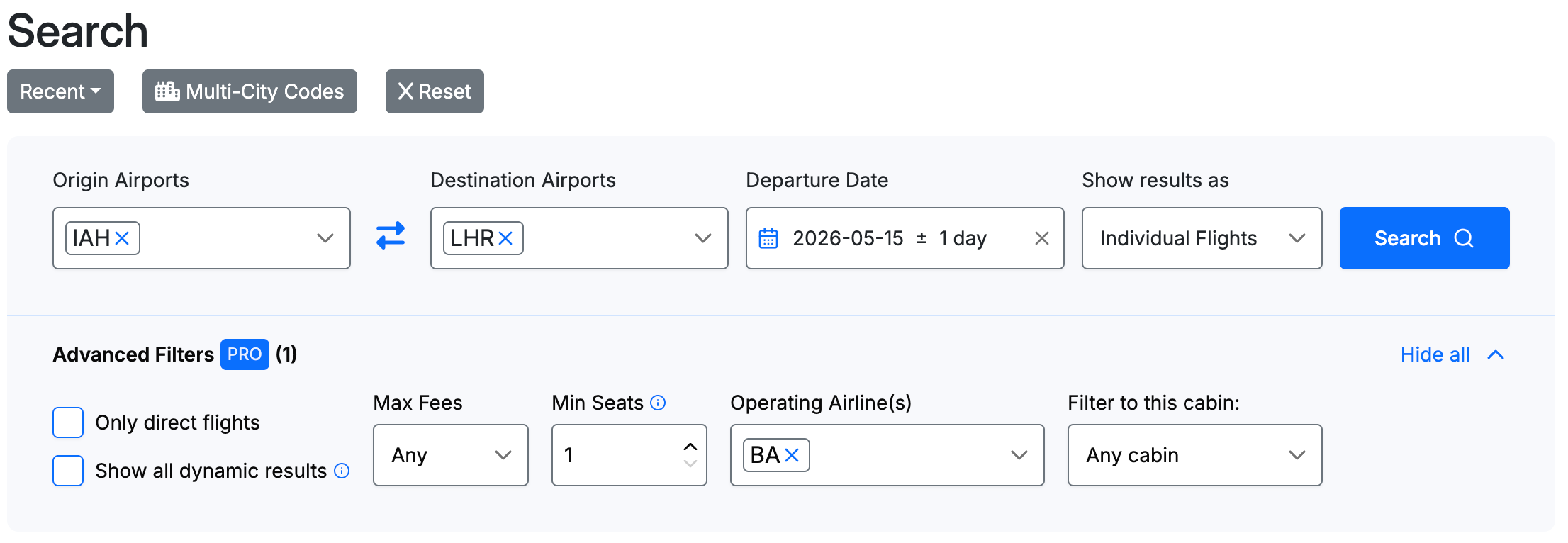The height and width of the screenshot is (543, 1568).
Task: Open the Max Fees dropdown
Action: pyautogui.click(x=450, y=455)
